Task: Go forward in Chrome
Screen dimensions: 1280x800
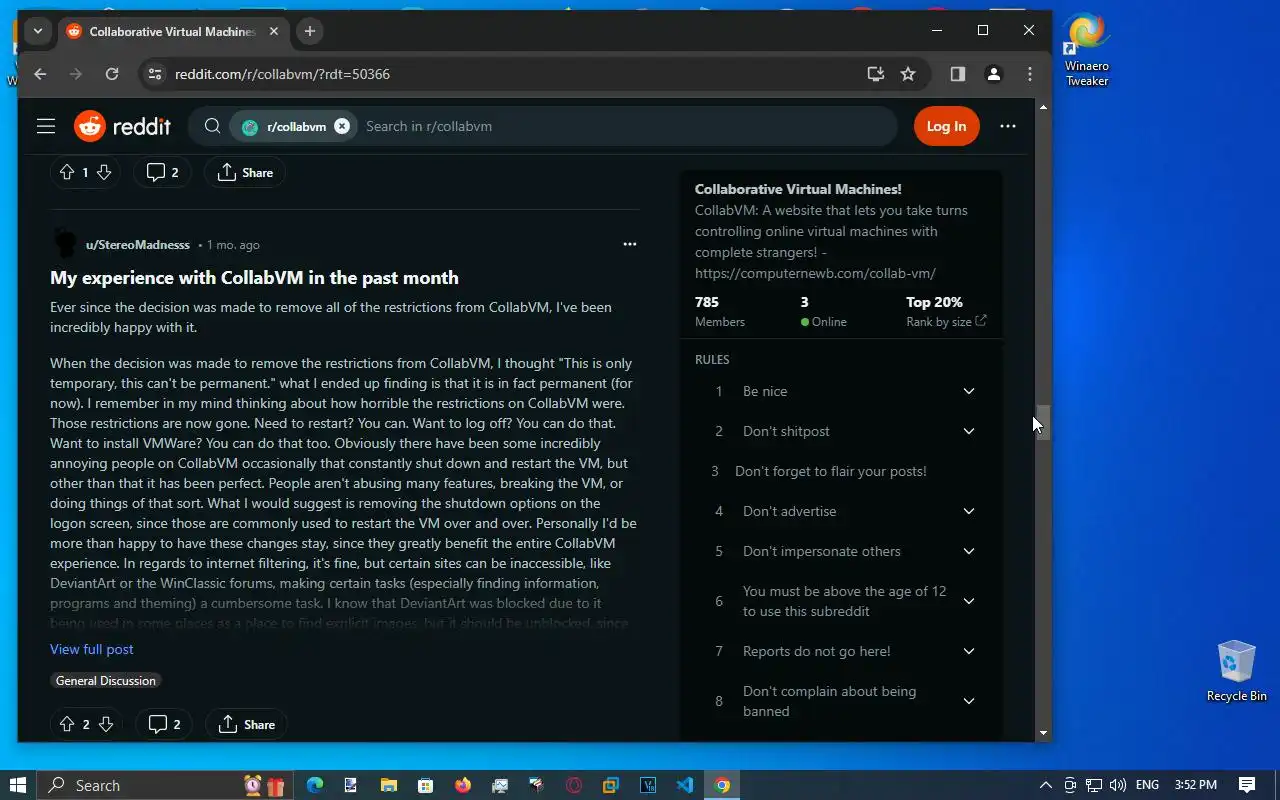Action: coord(76,74)
